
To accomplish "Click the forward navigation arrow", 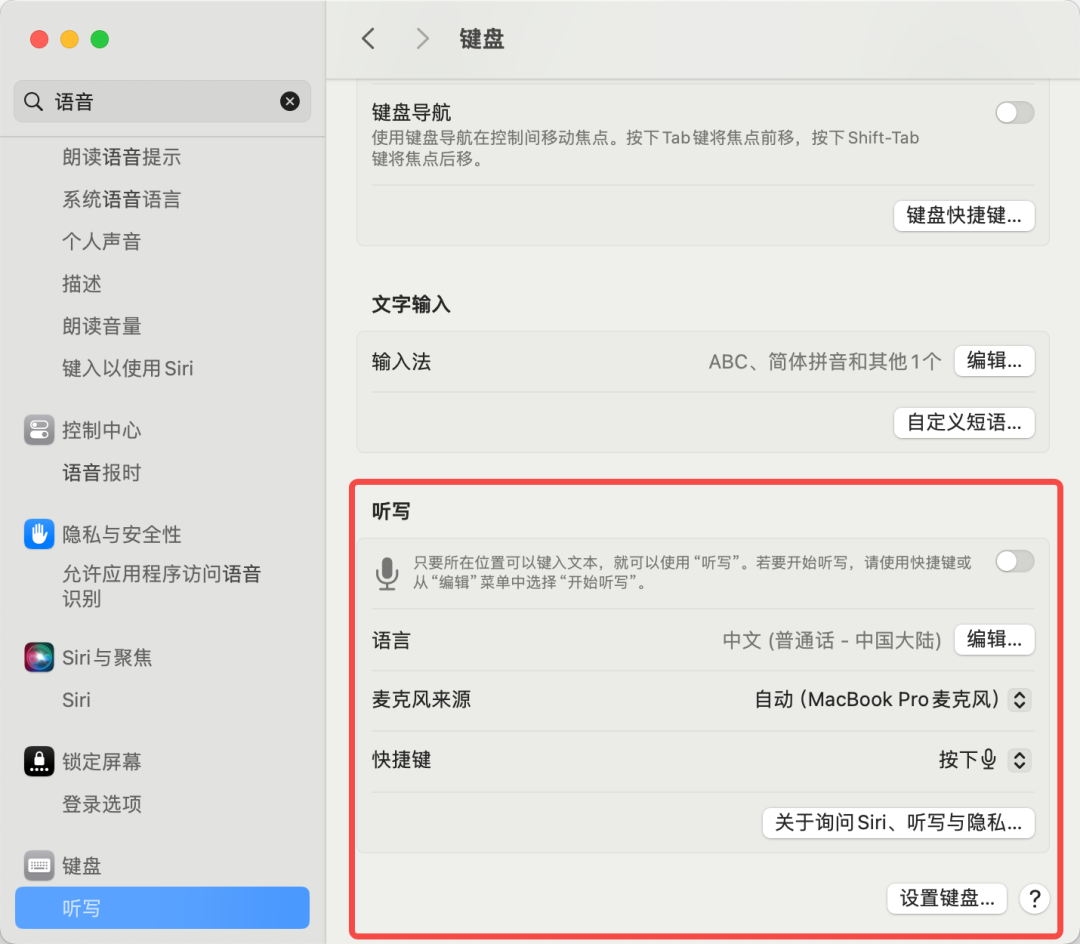I will point(421,38).
